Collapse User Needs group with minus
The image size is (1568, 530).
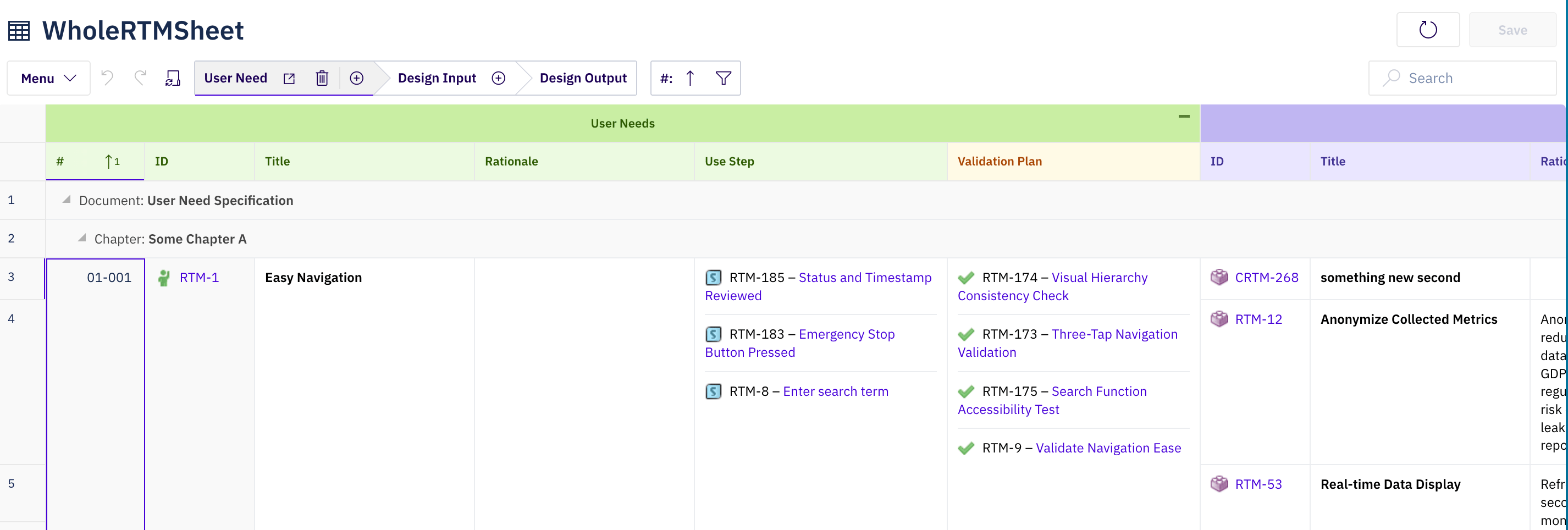coord(1183,116)
